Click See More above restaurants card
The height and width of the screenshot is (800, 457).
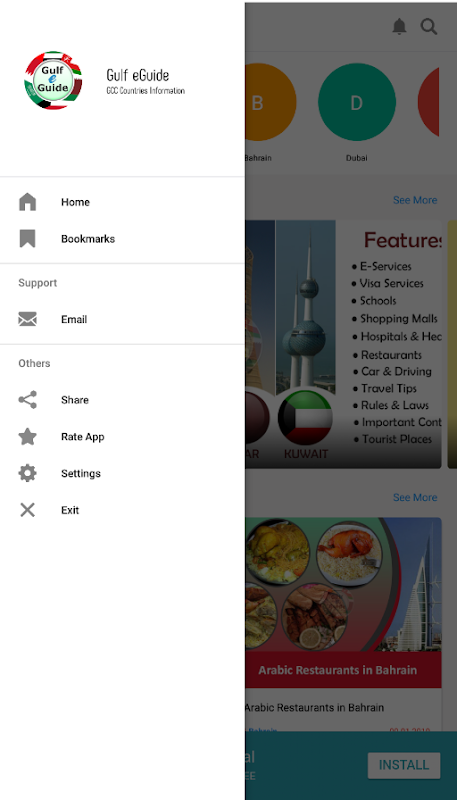(415, 497)
